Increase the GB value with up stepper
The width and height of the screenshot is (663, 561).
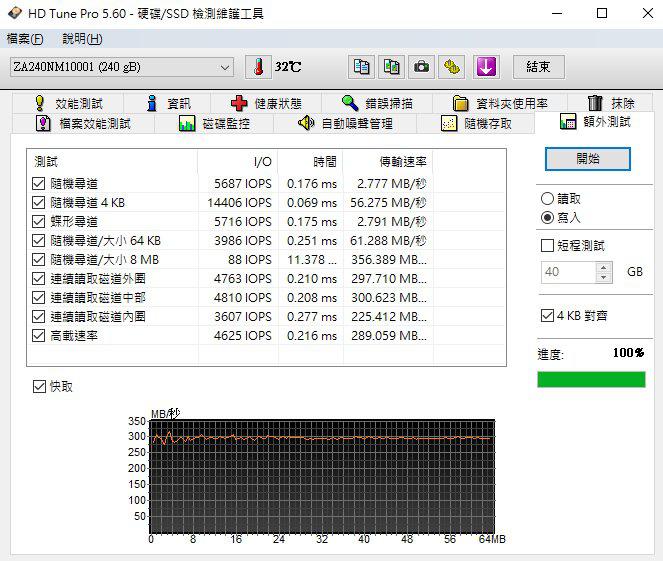coord(603,267)
